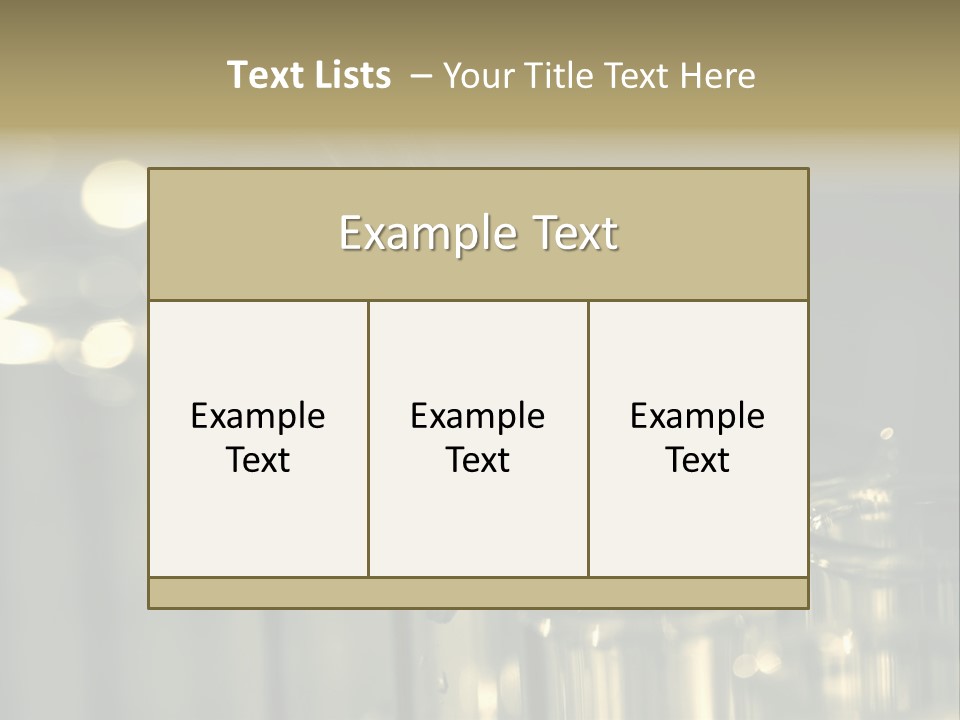This screenshot has height=720, width=960.
Task: Select the word 'Example' in the right cell
Action: [x=697, y=416]
